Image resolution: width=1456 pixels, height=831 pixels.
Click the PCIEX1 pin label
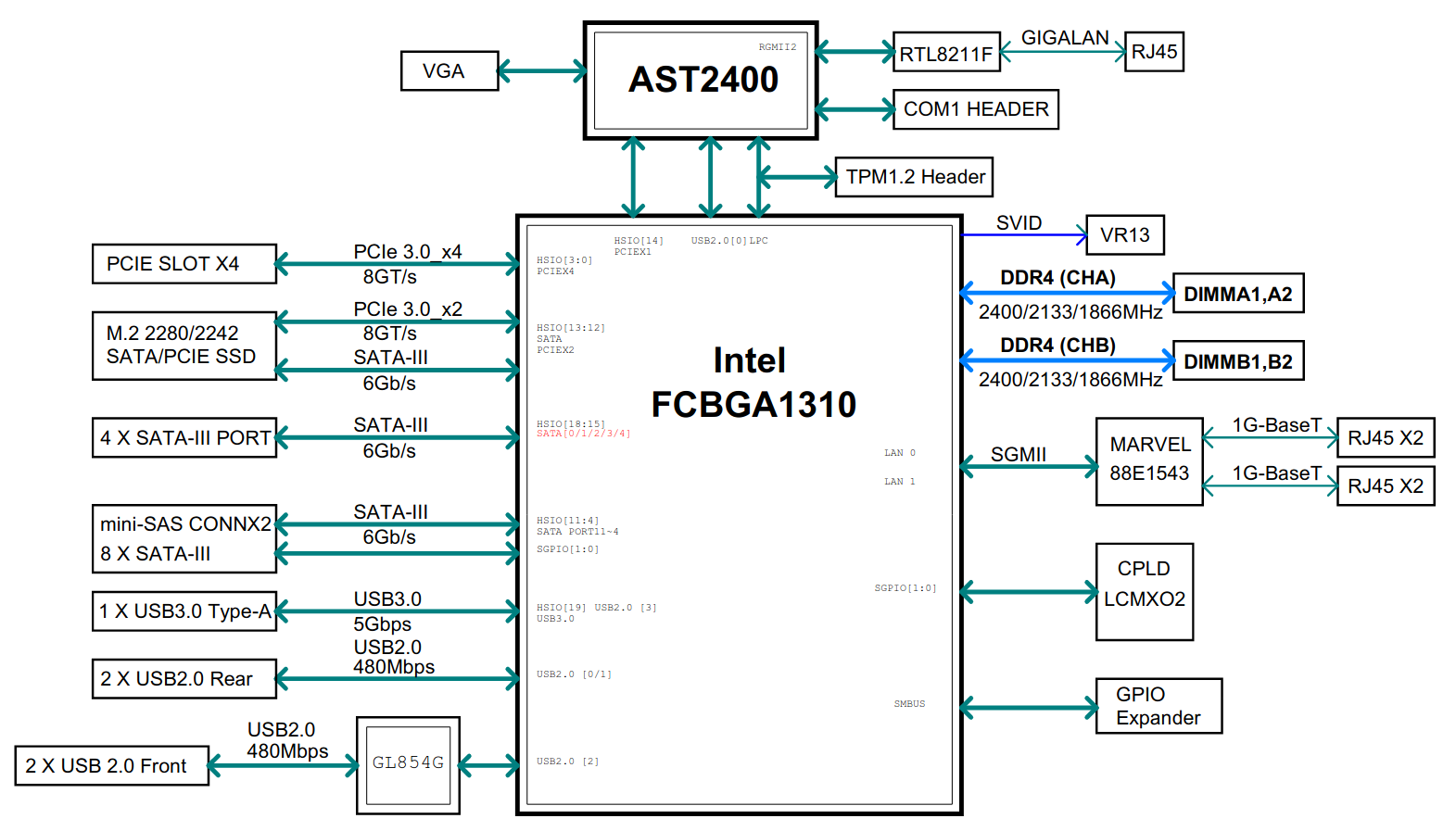(x=632, y=252)
